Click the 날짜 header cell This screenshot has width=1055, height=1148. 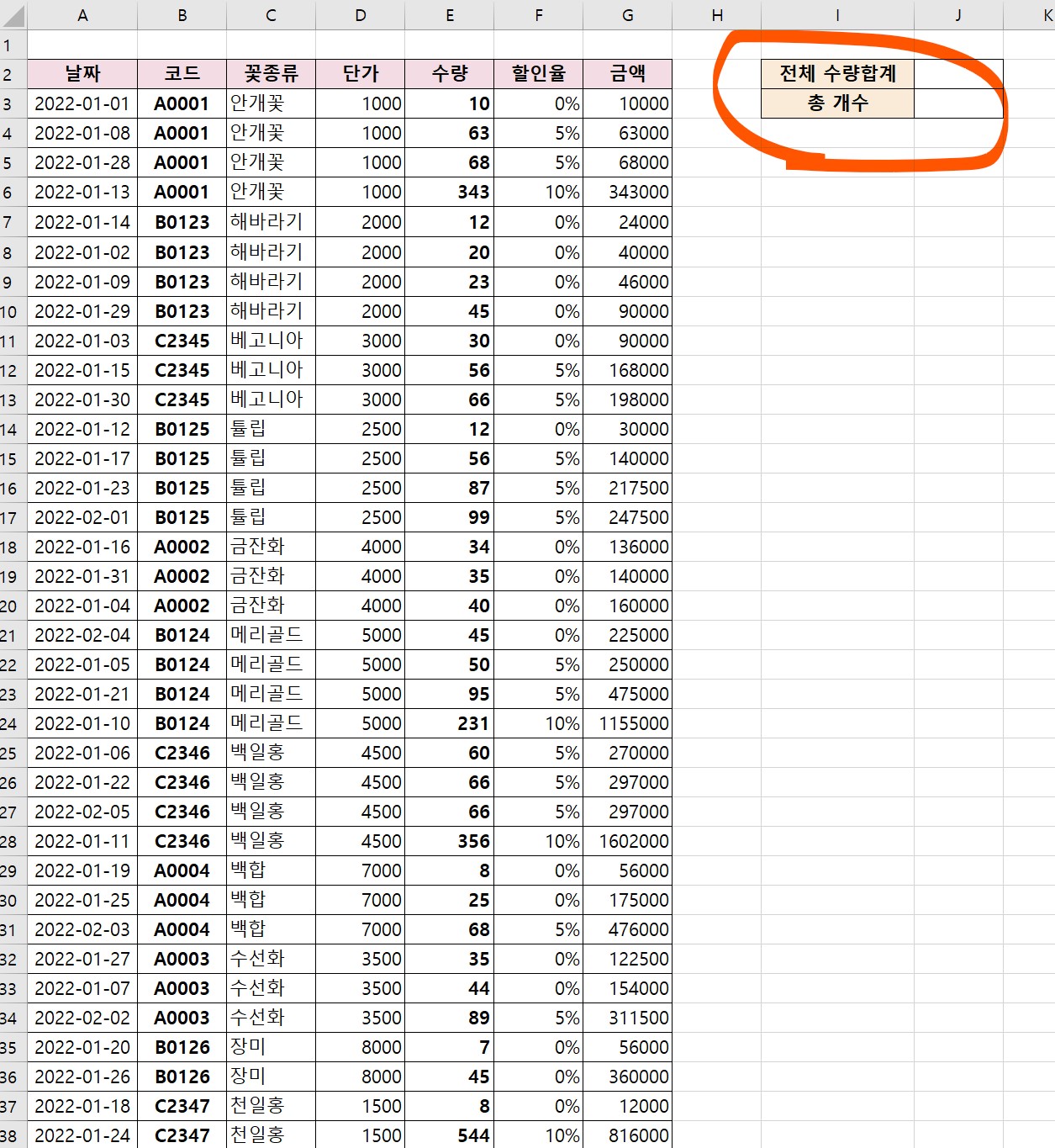coord(82,74)
